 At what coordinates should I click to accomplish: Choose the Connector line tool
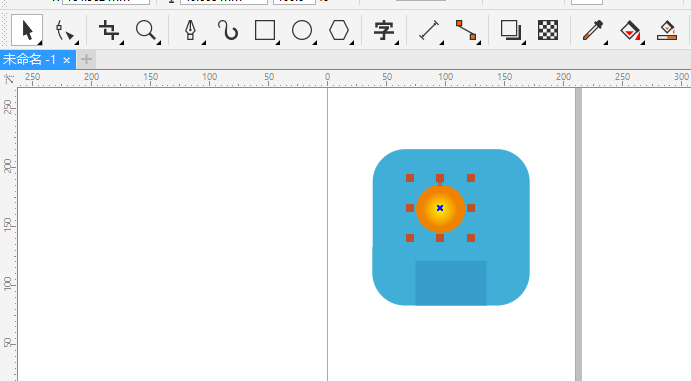pos(466,31)
